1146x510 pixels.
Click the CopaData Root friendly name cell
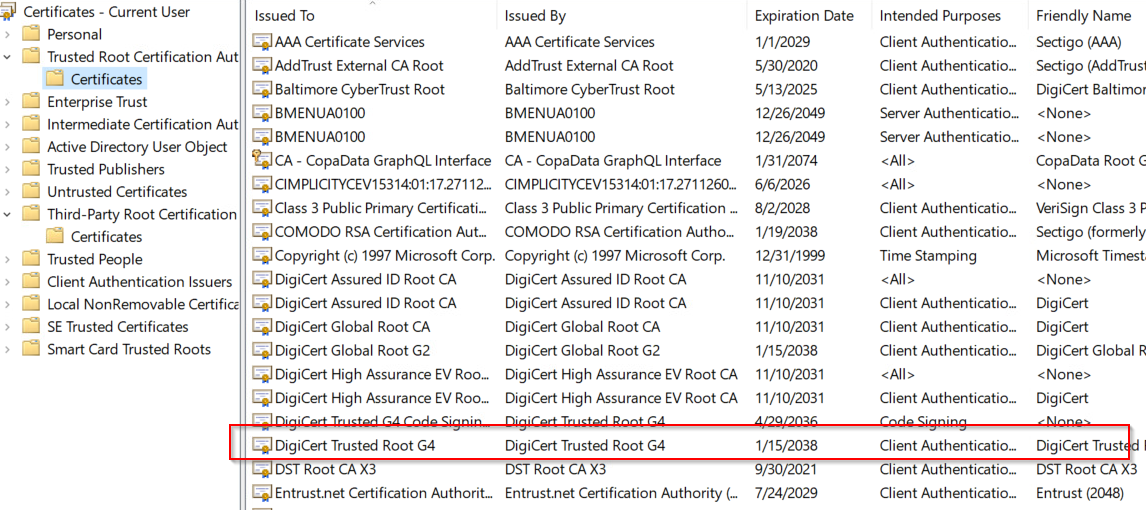tap(1090, 161)
